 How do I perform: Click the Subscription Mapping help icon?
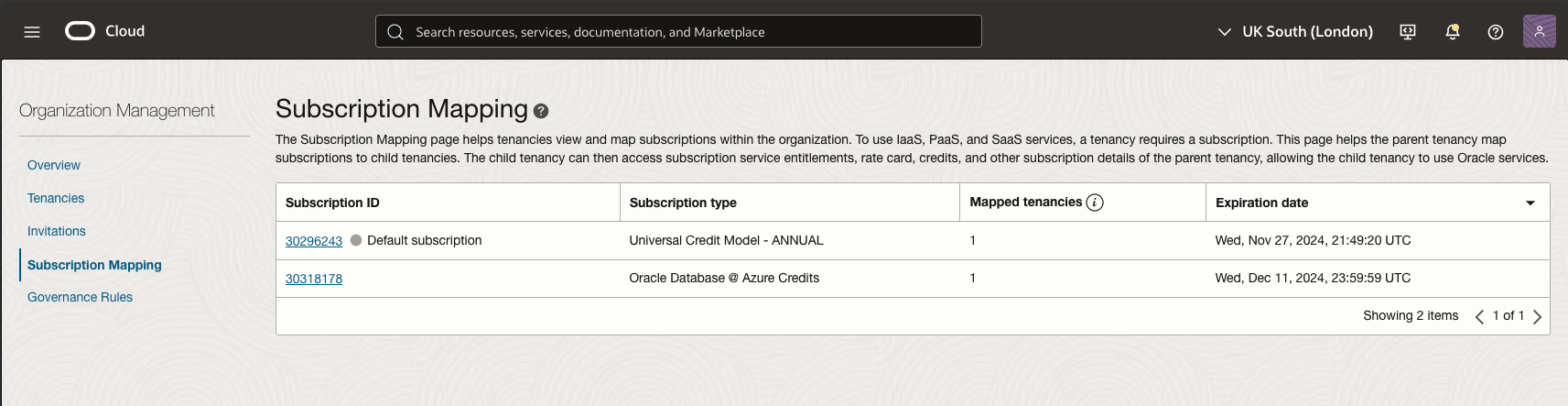pos(541,112)
